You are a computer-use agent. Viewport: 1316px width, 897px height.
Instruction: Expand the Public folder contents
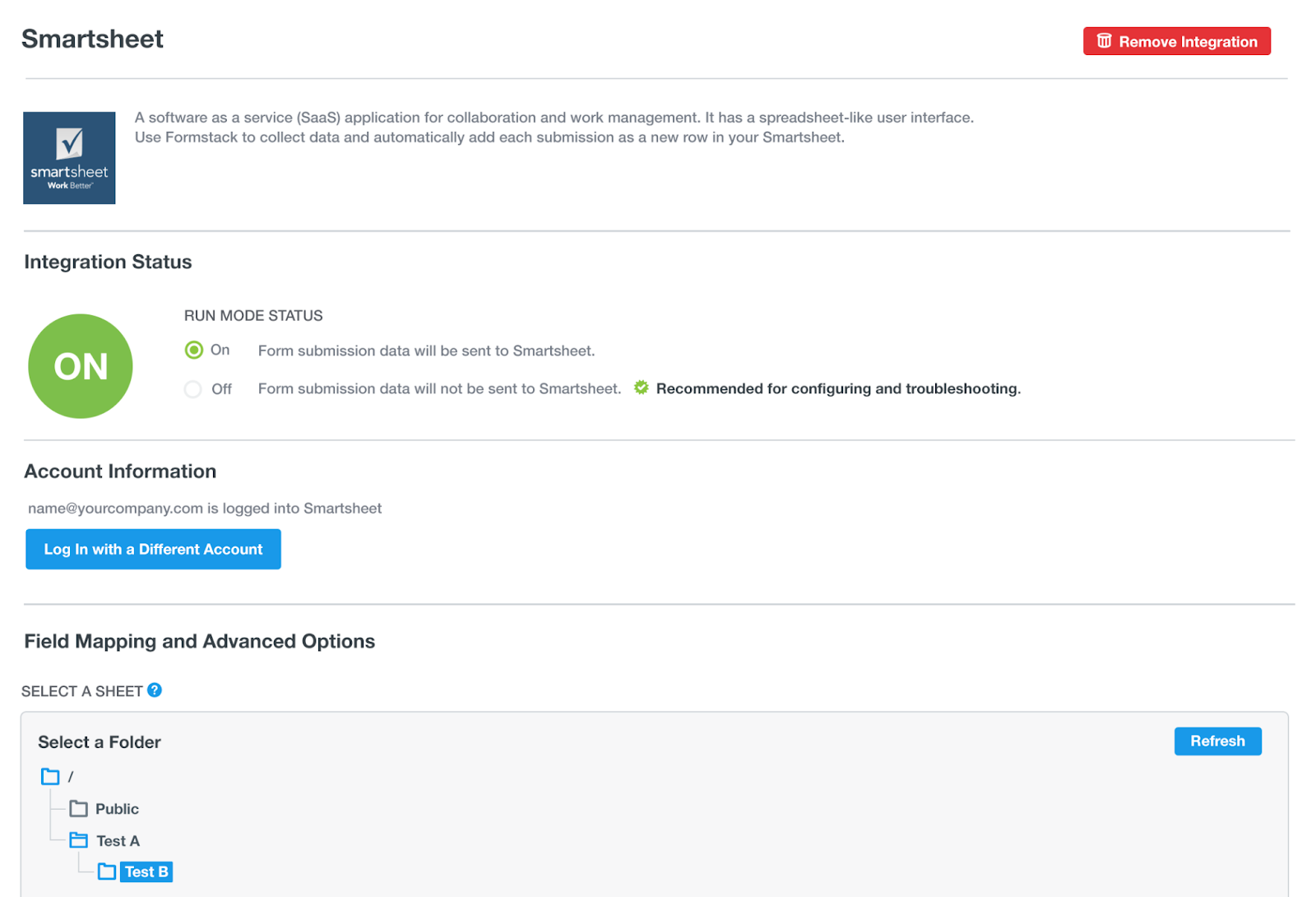[79, 808]
